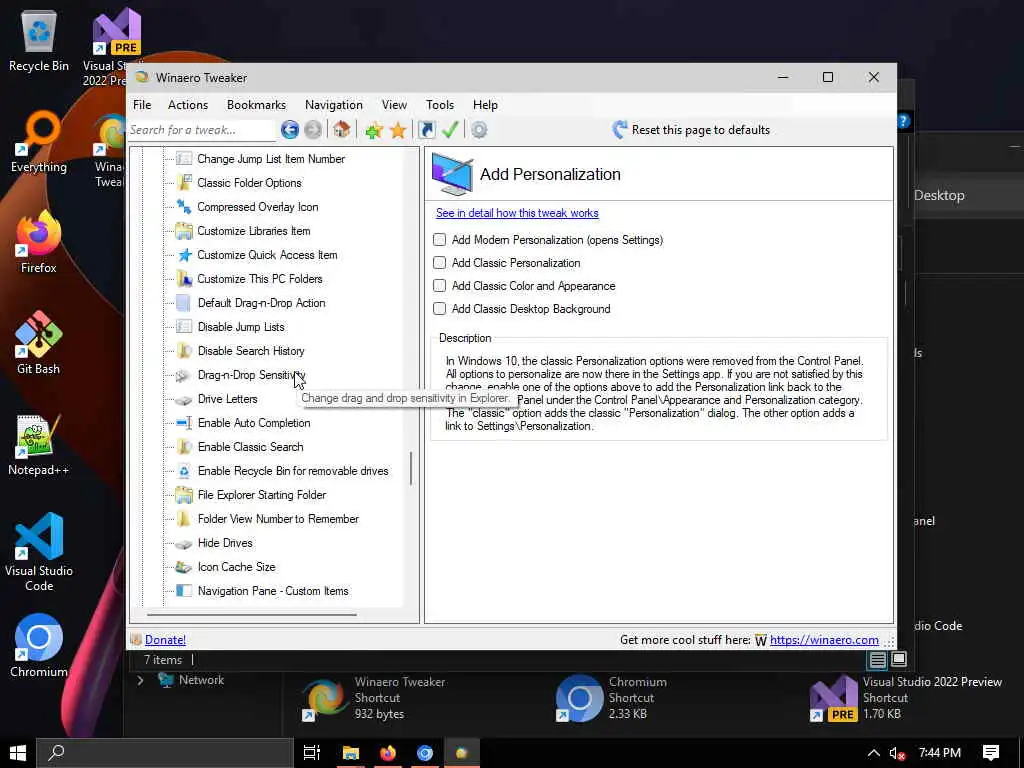Open Recycle Bin desktop icon

tap(39, 39)
